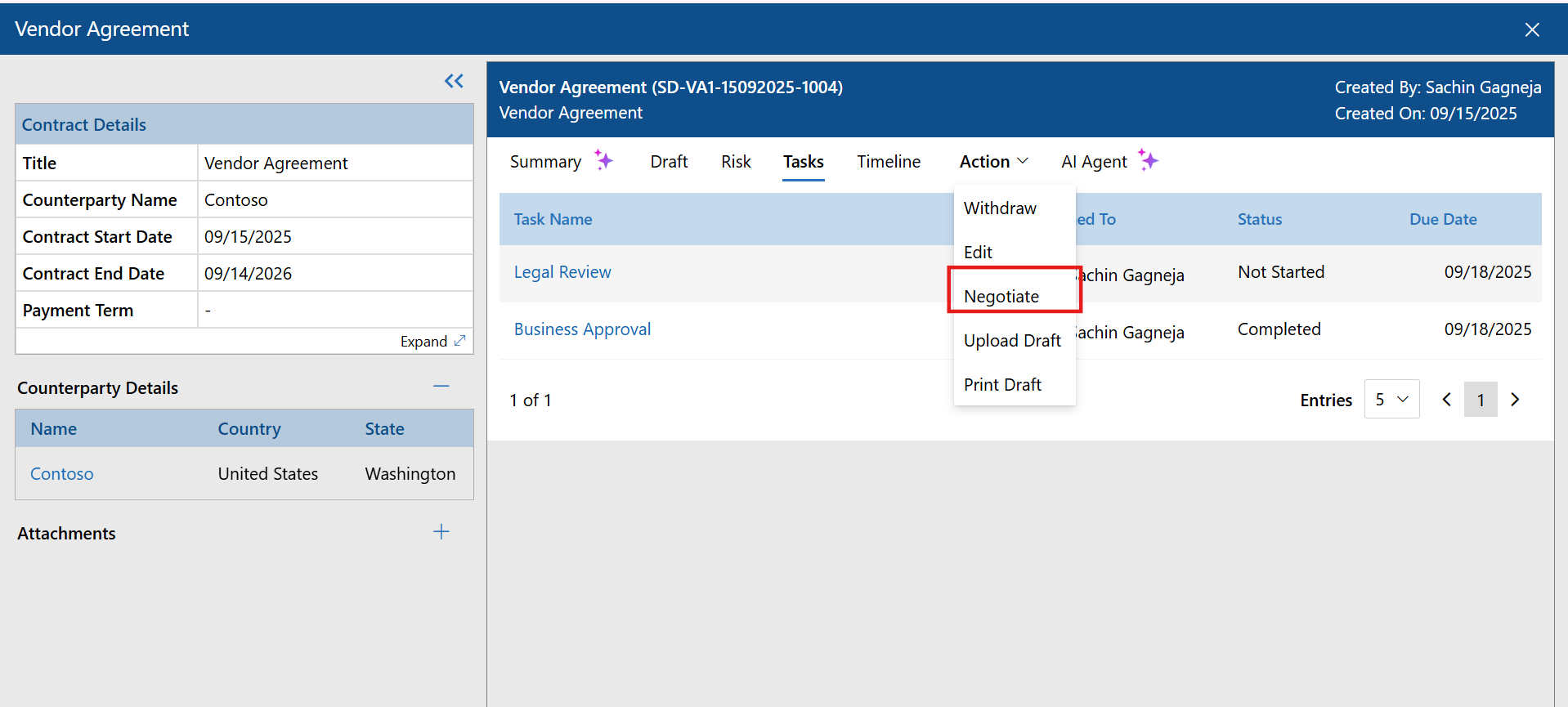Select Negotiate from the Action menu
The width and height of the screenshot is (1568, 707).
pyautogui.click(x=1001, y=297)
